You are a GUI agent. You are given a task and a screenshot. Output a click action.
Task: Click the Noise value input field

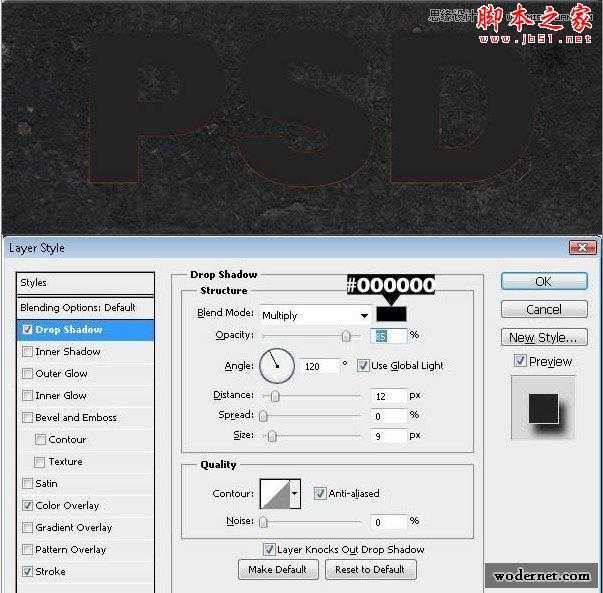click(x=388, y=522)
